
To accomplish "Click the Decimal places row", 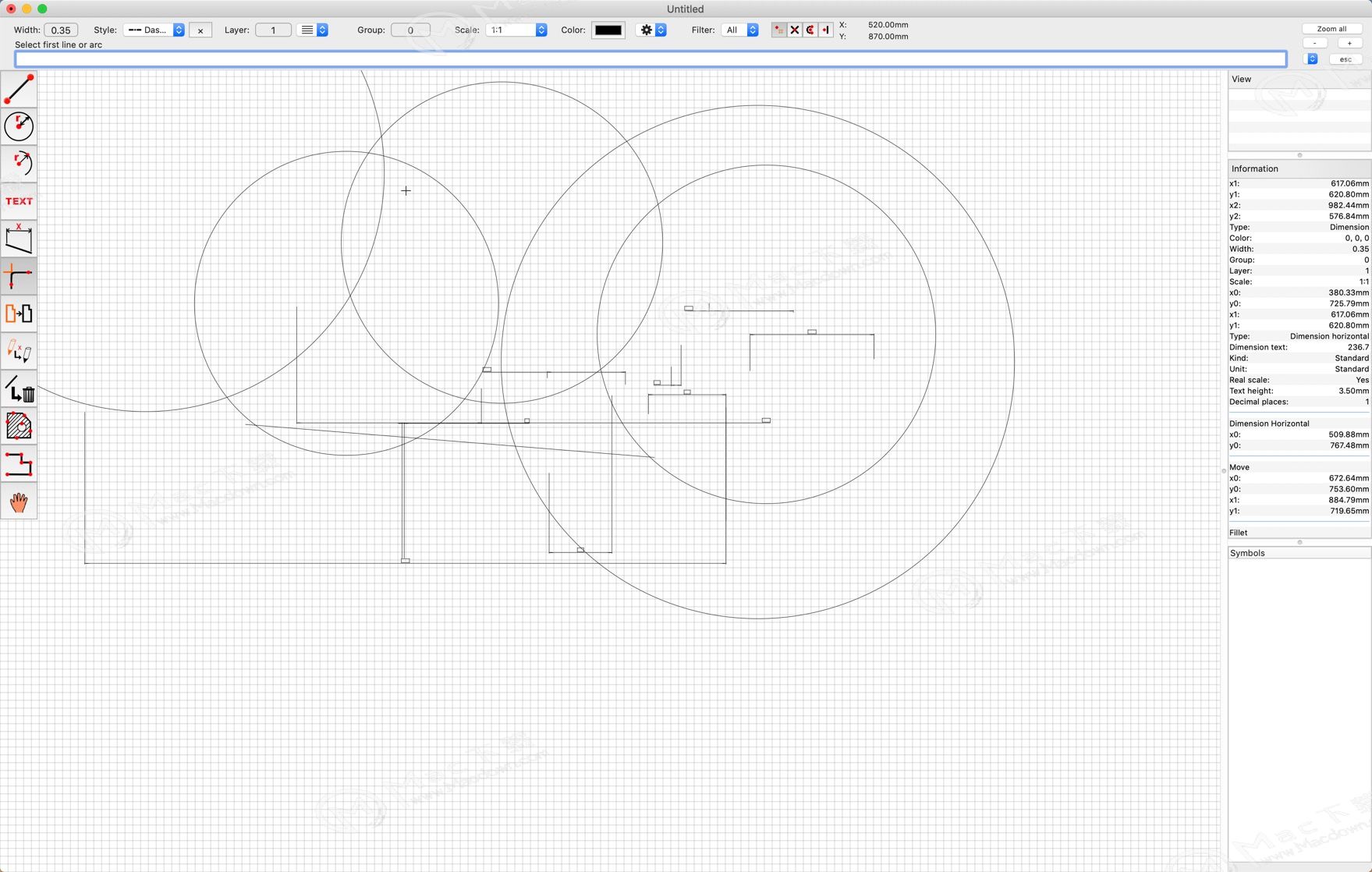I will point(1299,402).
